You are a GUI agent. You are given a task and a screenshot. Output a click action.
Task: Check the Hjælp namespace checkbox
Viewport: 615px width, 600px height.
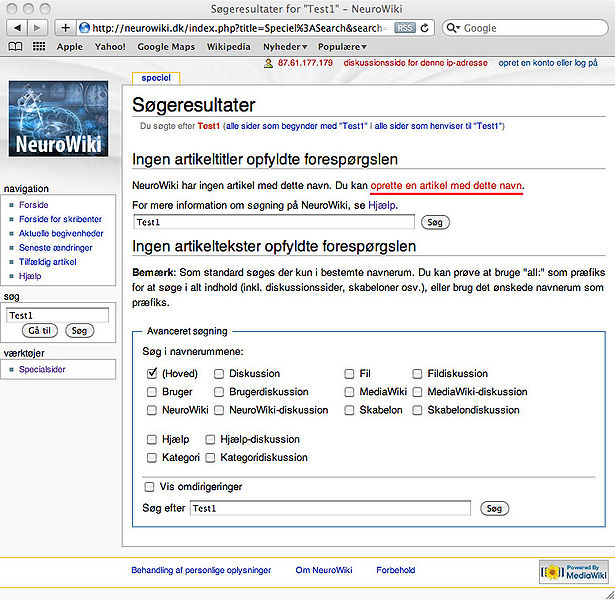click(x=151, y=440)
